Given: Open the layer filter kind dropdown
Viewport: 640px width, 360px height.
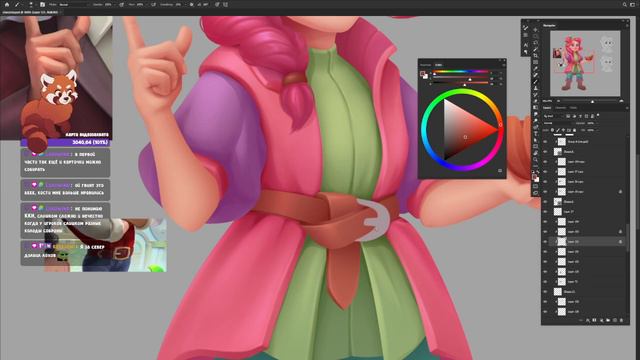Looking at the screenshot, I should (553, 116).
